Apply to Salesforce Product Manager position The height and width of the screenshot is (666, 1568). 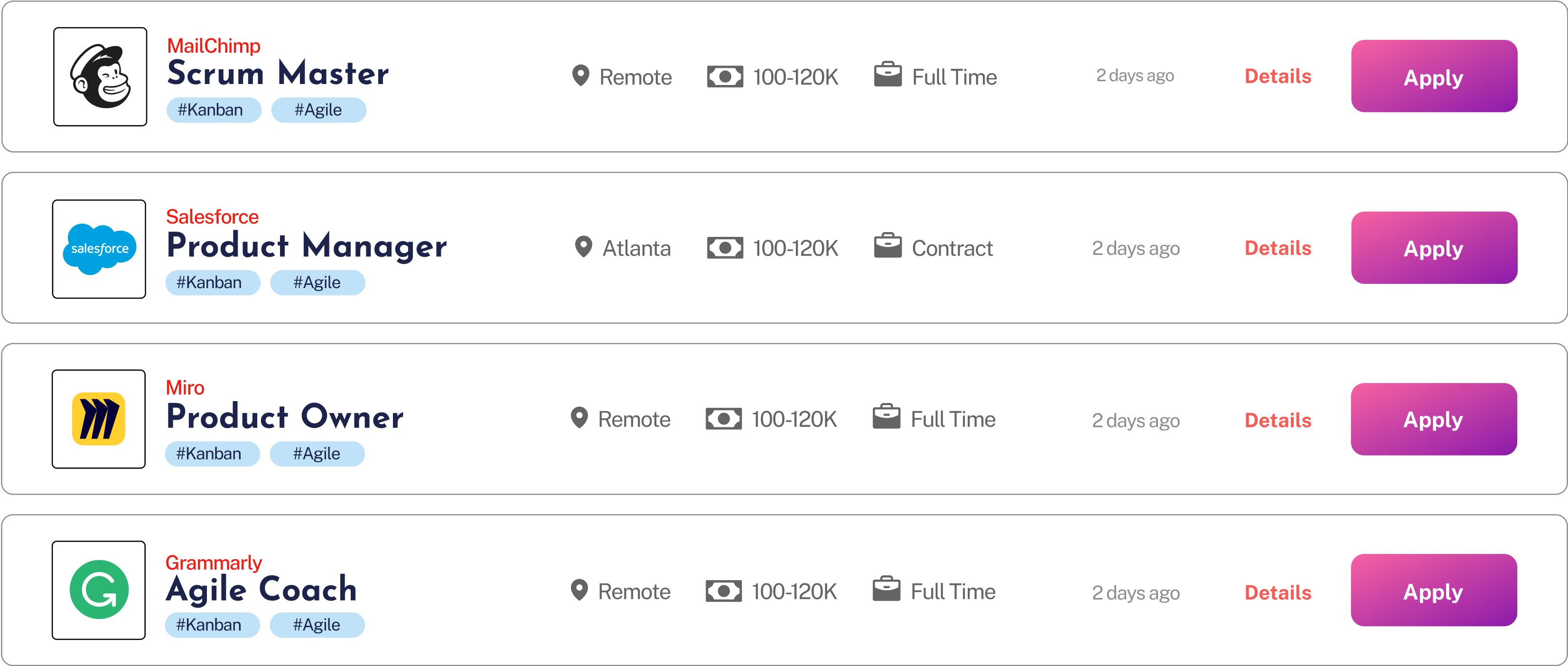click(x=1434, y=248)
